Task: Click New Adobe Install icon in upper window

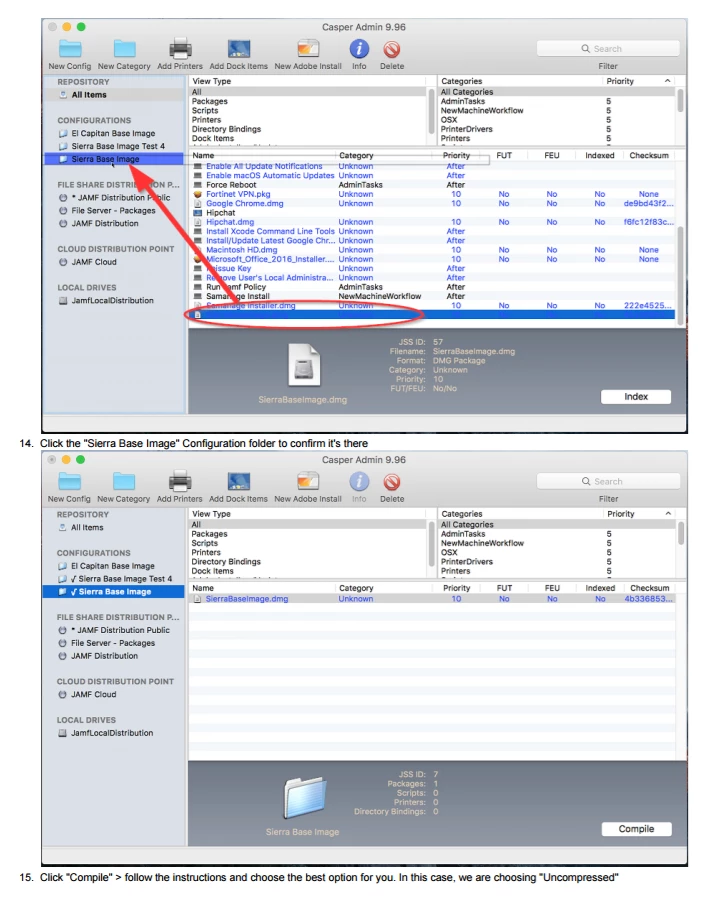Action: coord(308,49)
